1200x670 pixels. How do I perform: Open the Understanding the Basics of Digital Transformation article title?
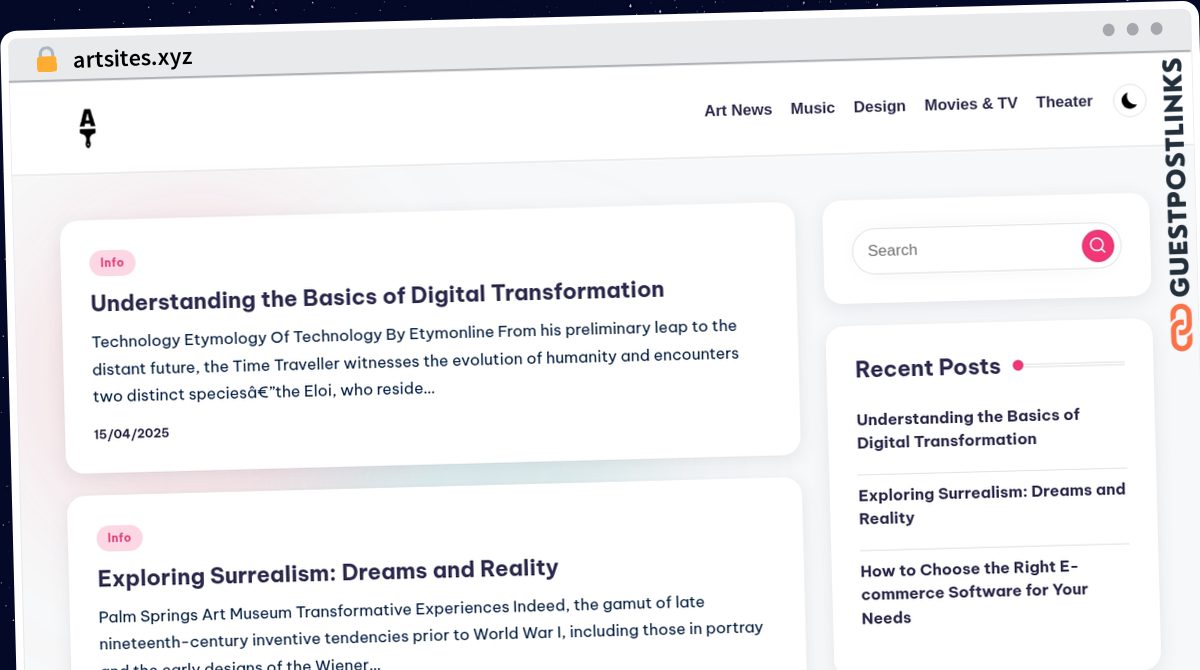coord(377,296)
